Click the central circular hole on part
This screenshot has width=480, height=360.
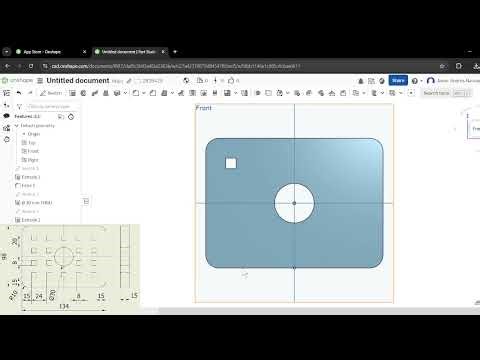tap(294, 203)
